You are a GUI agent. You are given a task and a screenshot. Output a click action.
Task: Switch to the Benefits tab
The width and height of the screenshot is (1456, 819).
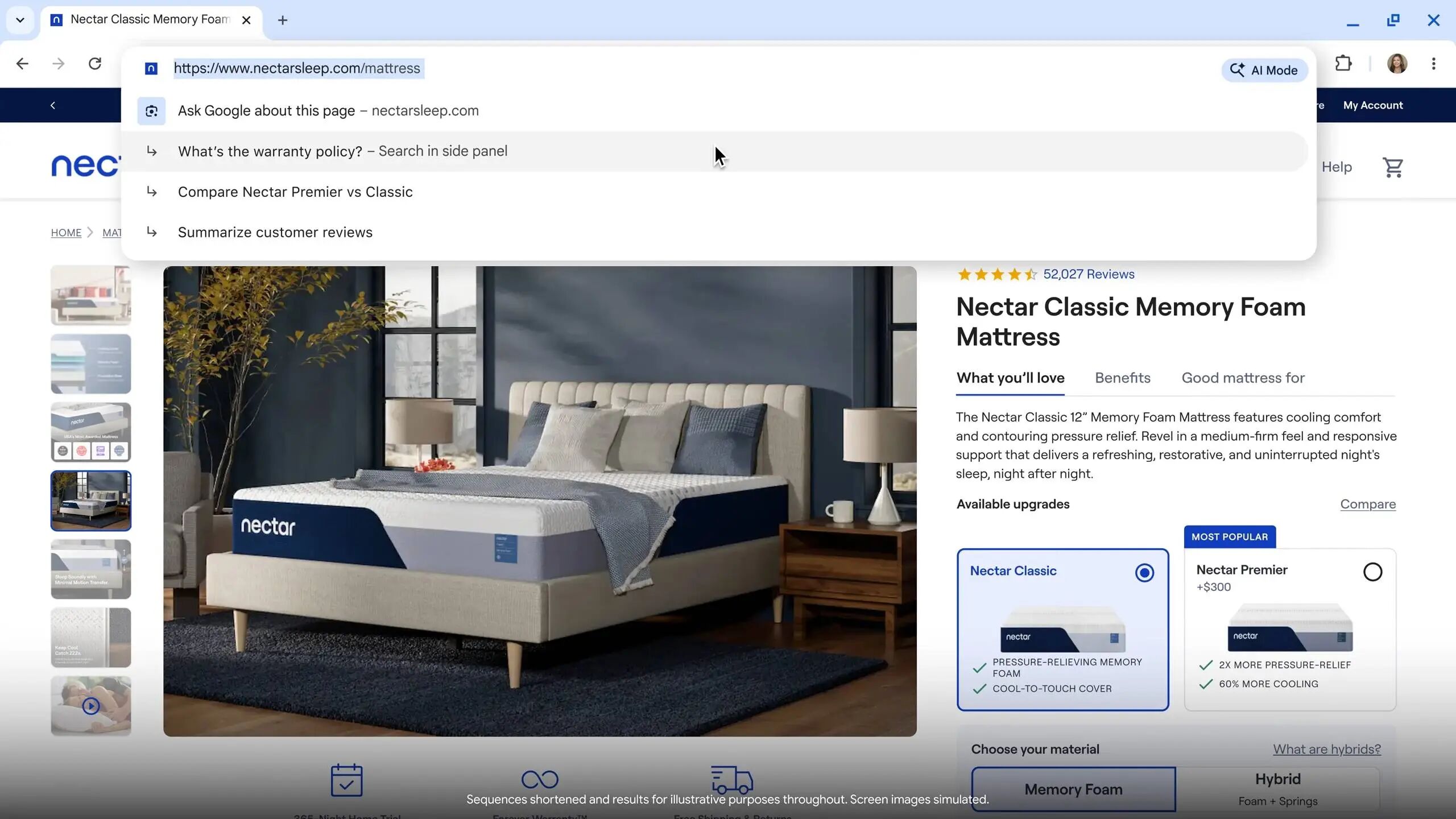[1122, 378]
